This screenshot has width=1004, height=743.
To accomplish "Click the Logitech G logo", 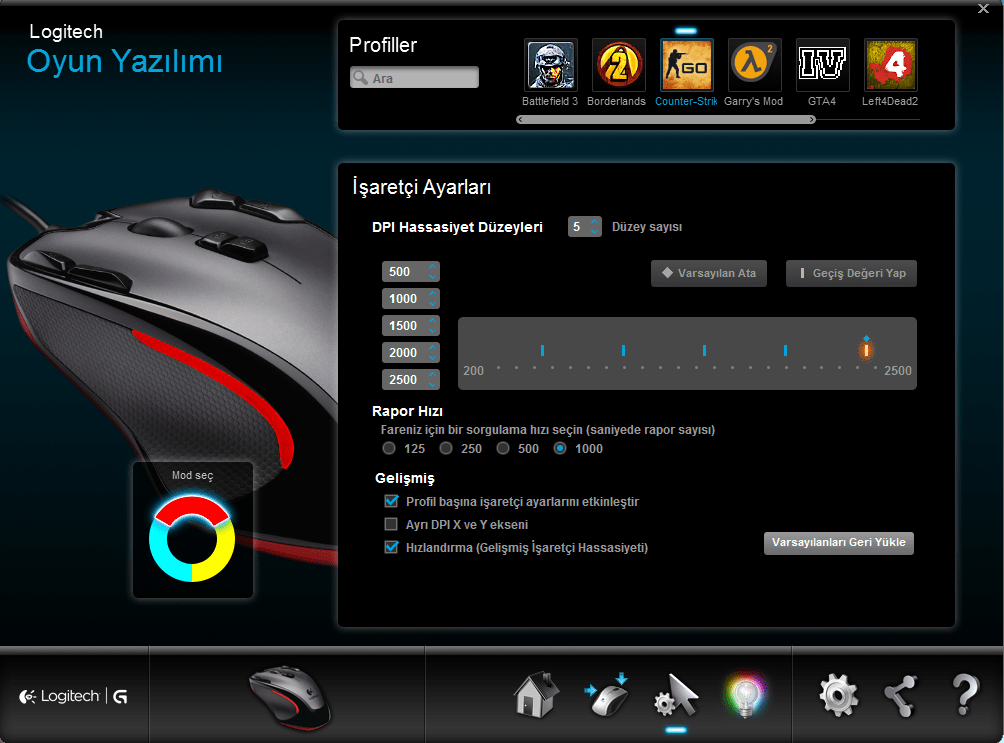I will tap(74, 694).
